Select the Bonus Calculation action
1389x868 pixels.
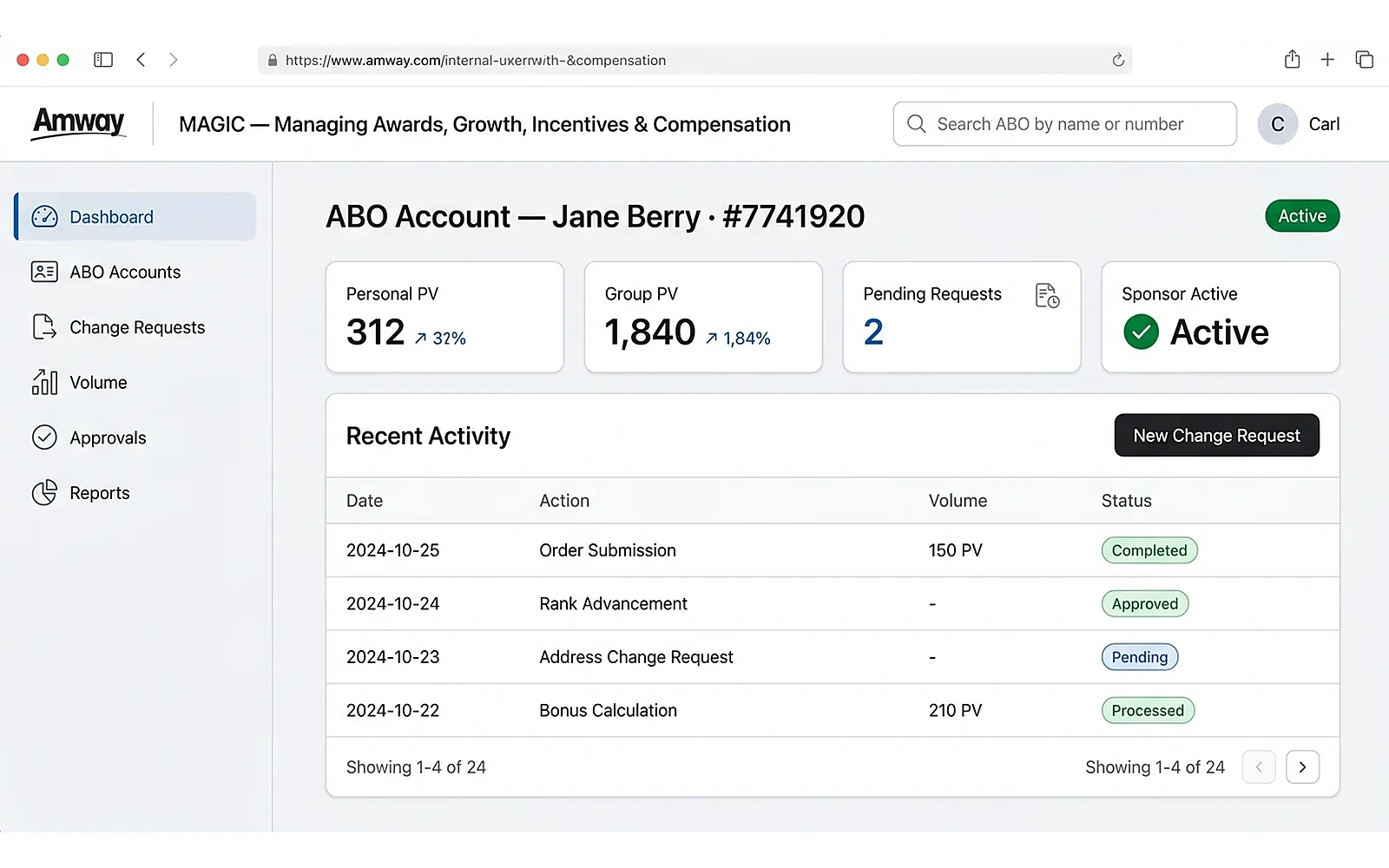click(608, 711)
